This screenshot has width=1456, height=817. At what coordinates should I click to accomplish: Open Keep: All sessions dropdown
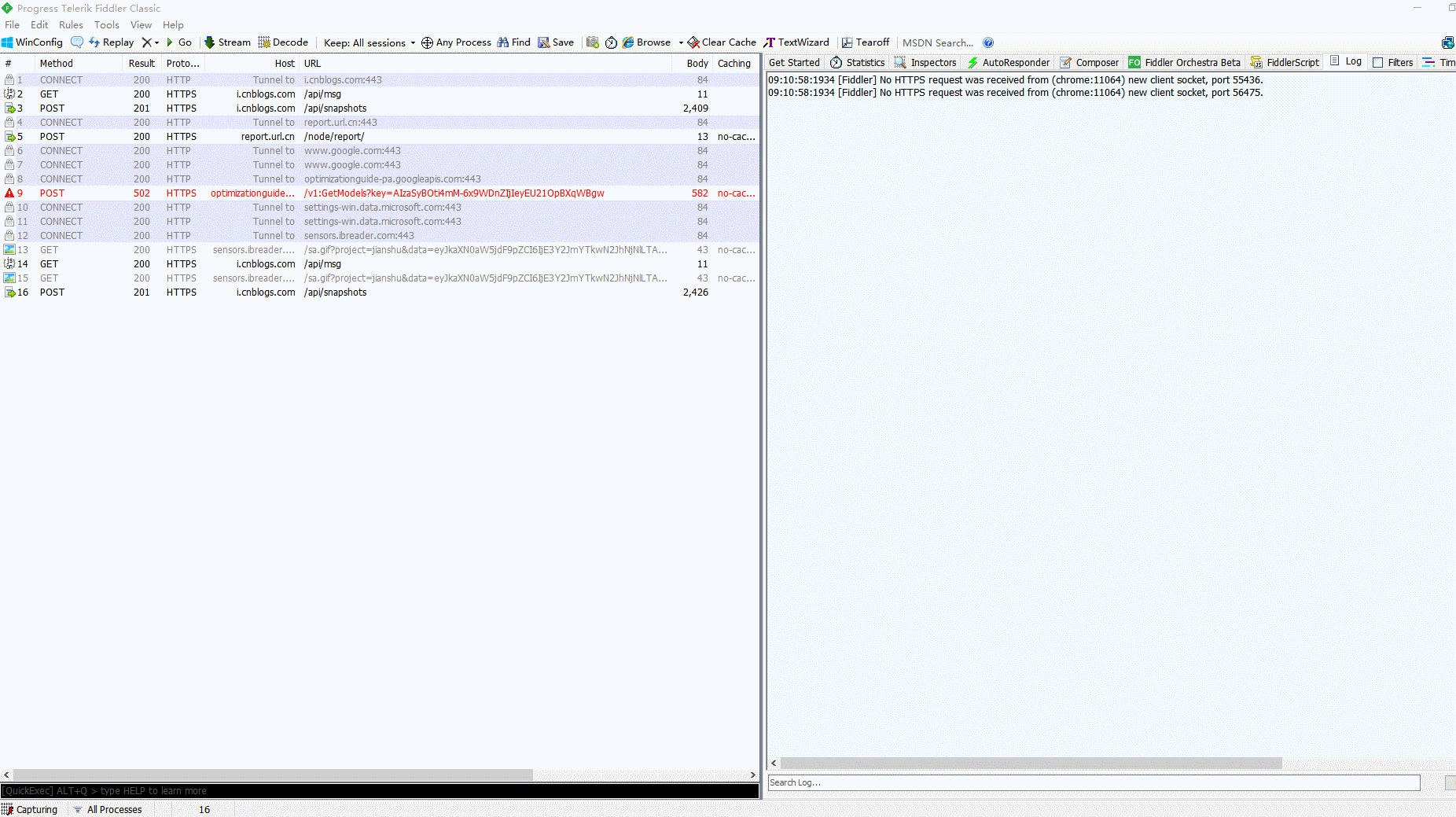tap(369, 42)
